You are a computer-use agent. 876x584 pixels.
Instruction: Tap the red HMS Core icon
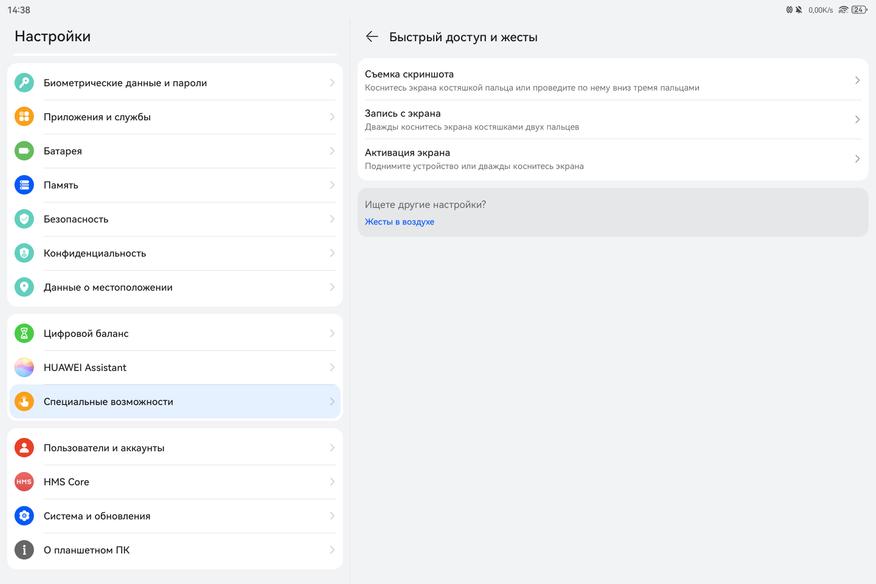coord(24,482)
